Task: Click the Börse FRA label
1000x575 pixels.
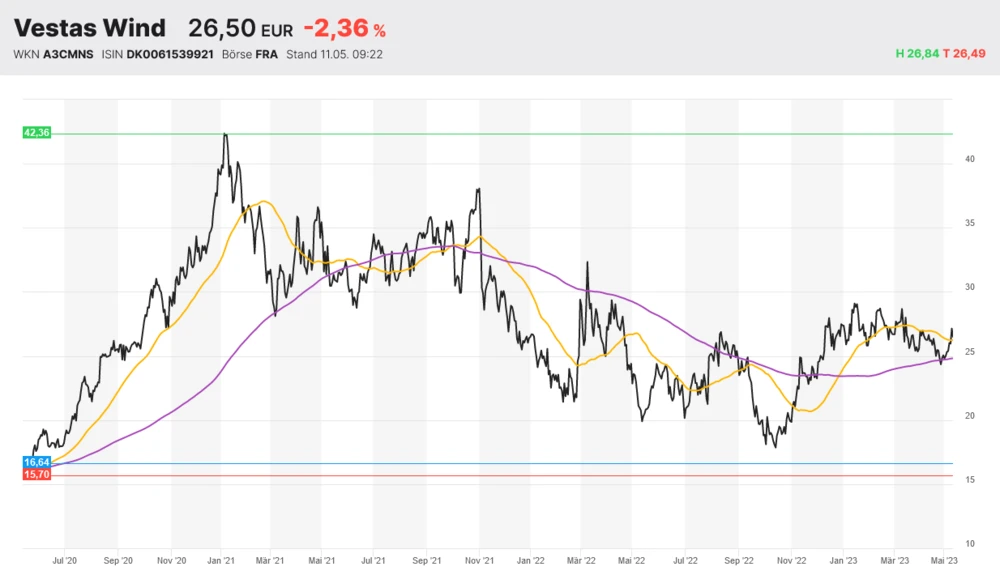Action: [x=249, y=54]
